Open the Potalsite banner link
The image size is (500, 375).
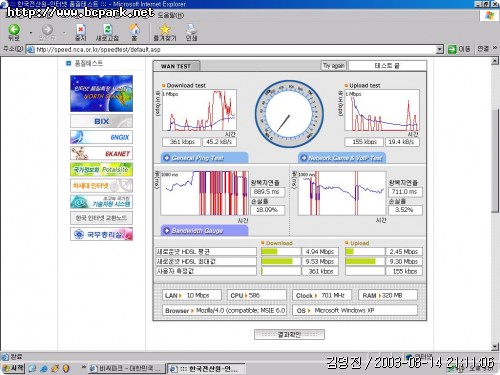coord(101,169)
